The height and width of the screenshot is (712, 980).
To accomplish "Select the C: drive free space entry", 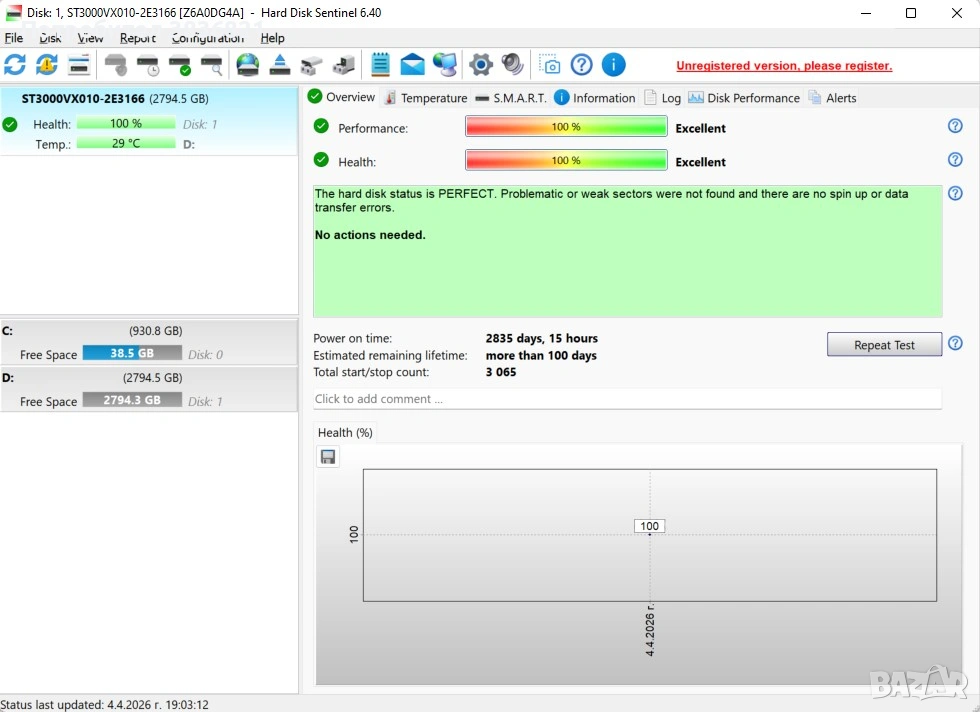I will [131, 353].
